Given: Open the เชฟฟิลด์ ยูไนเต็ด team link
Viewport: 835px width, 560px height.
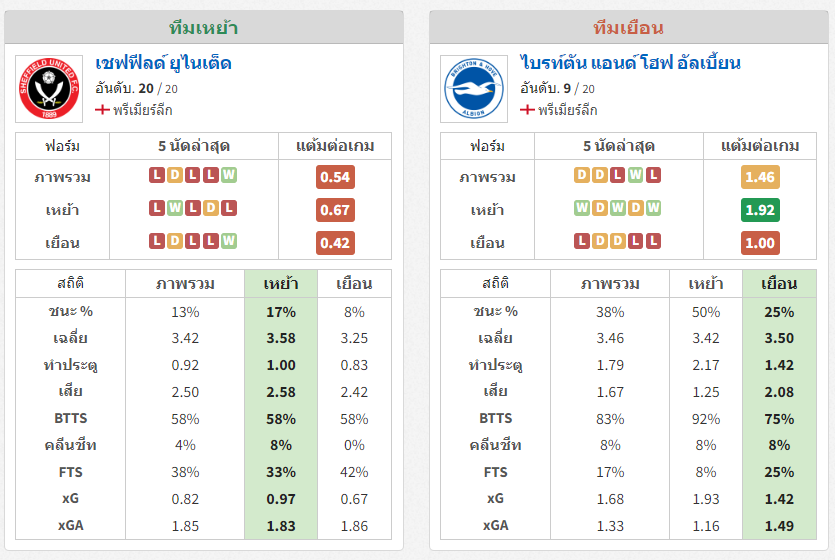Looking at the screenshot, I should click(x=163, y=63).
